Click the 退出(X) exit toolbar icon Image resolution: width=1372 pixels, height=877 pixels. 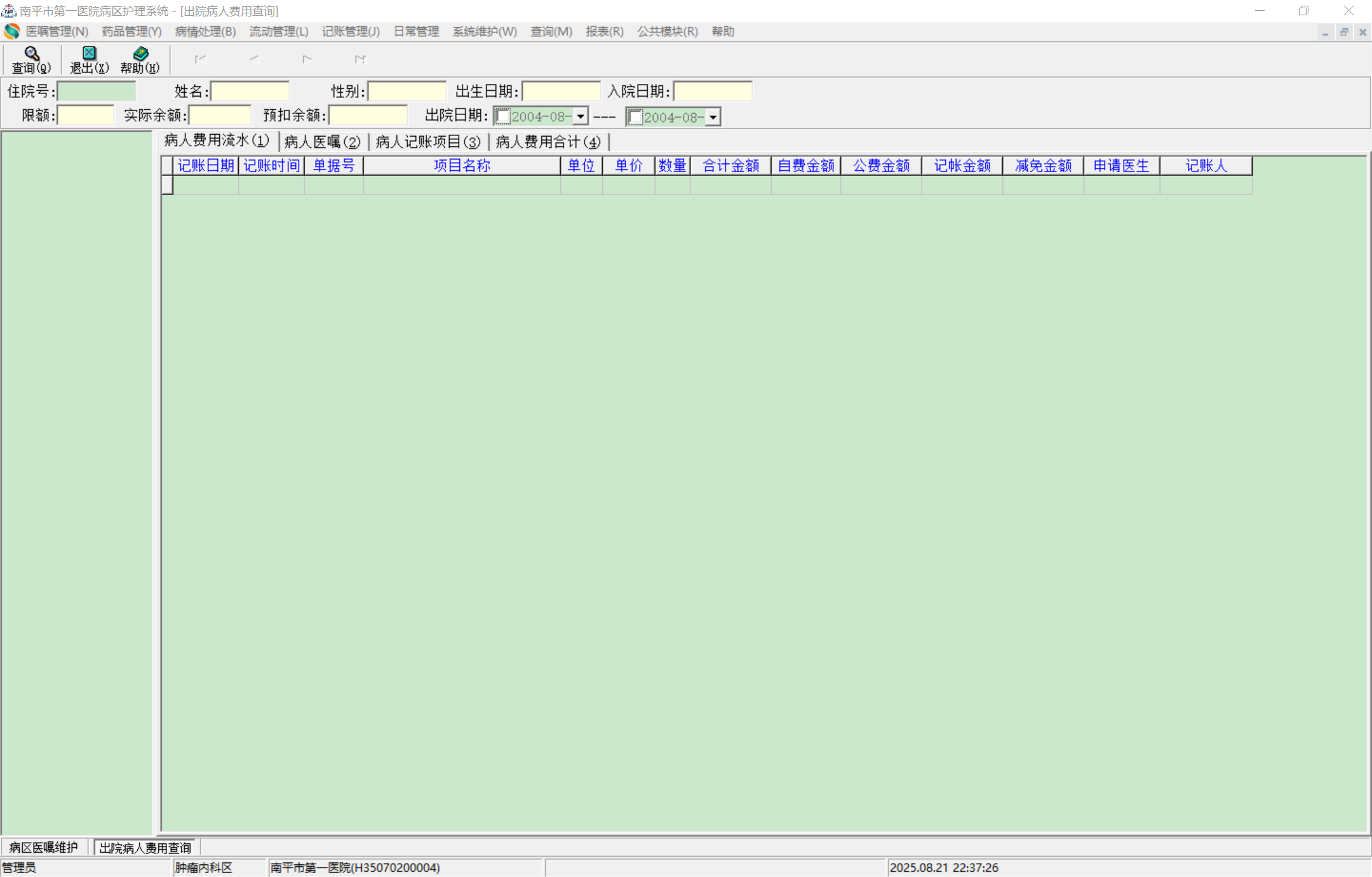click(x=89, y=54)
